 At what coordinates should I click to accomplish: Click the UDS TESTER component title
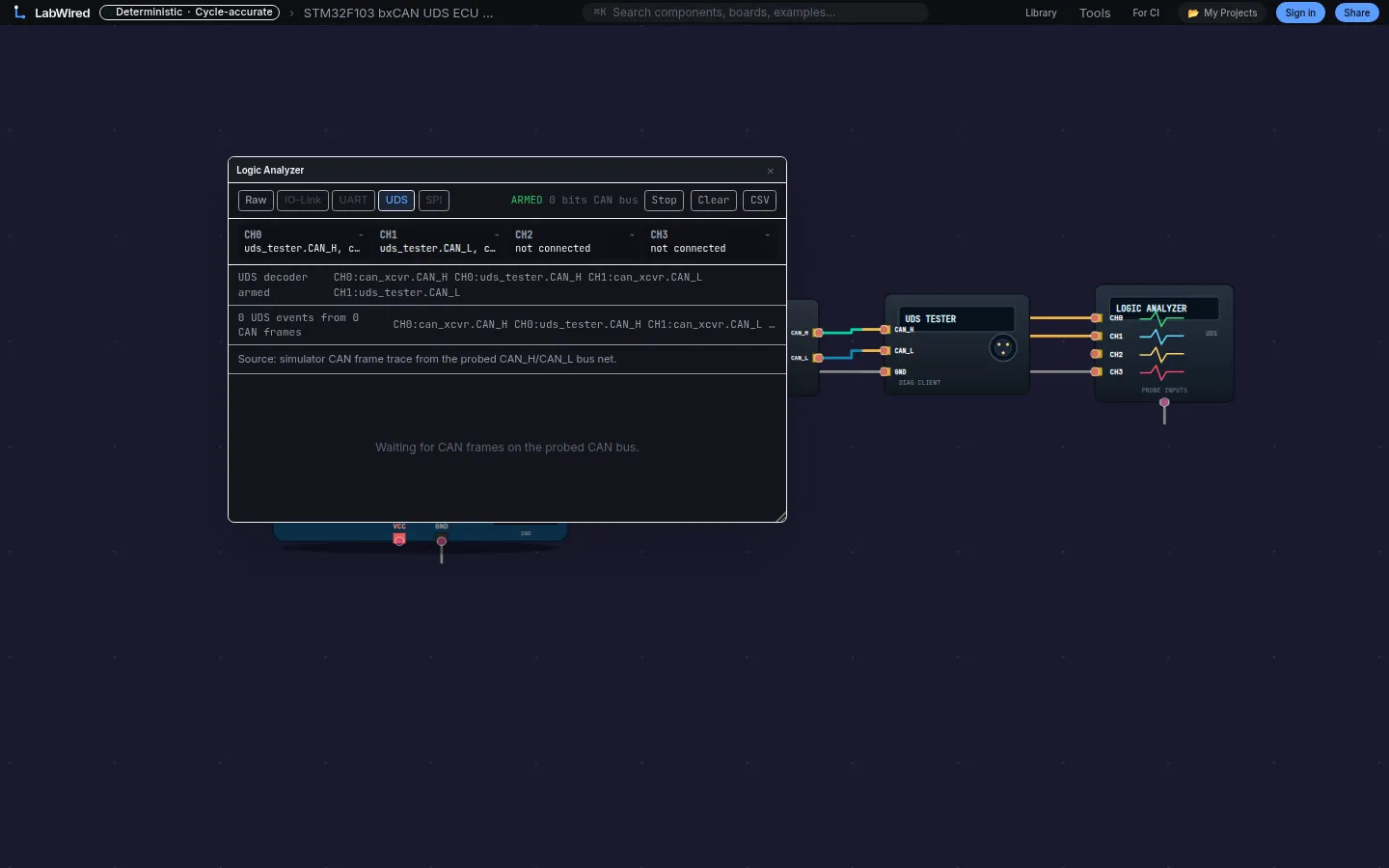point(931,319)
